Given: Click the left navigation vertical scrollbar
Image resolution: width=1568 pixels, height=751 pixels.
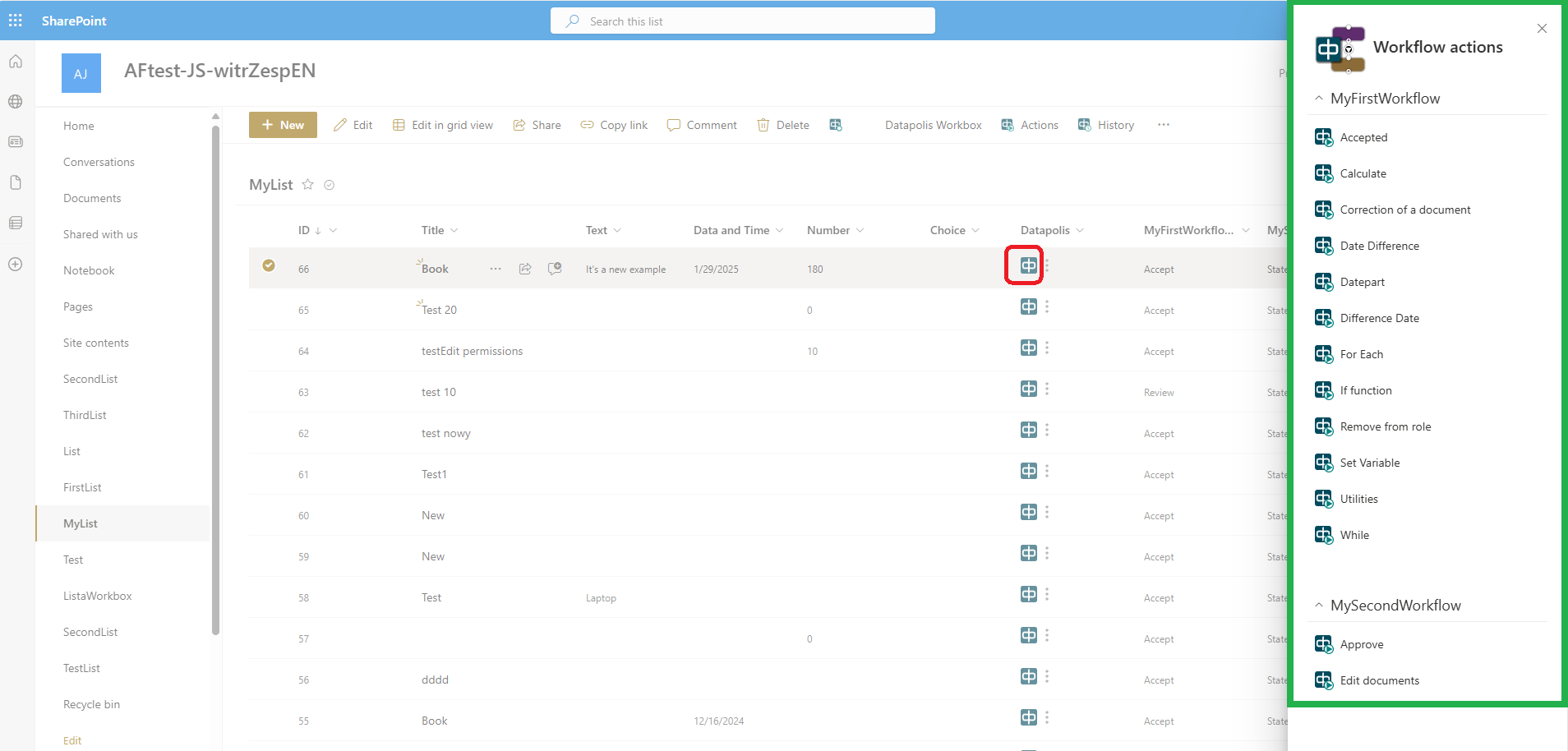Looking at the screenshot, I should point(215,378).
